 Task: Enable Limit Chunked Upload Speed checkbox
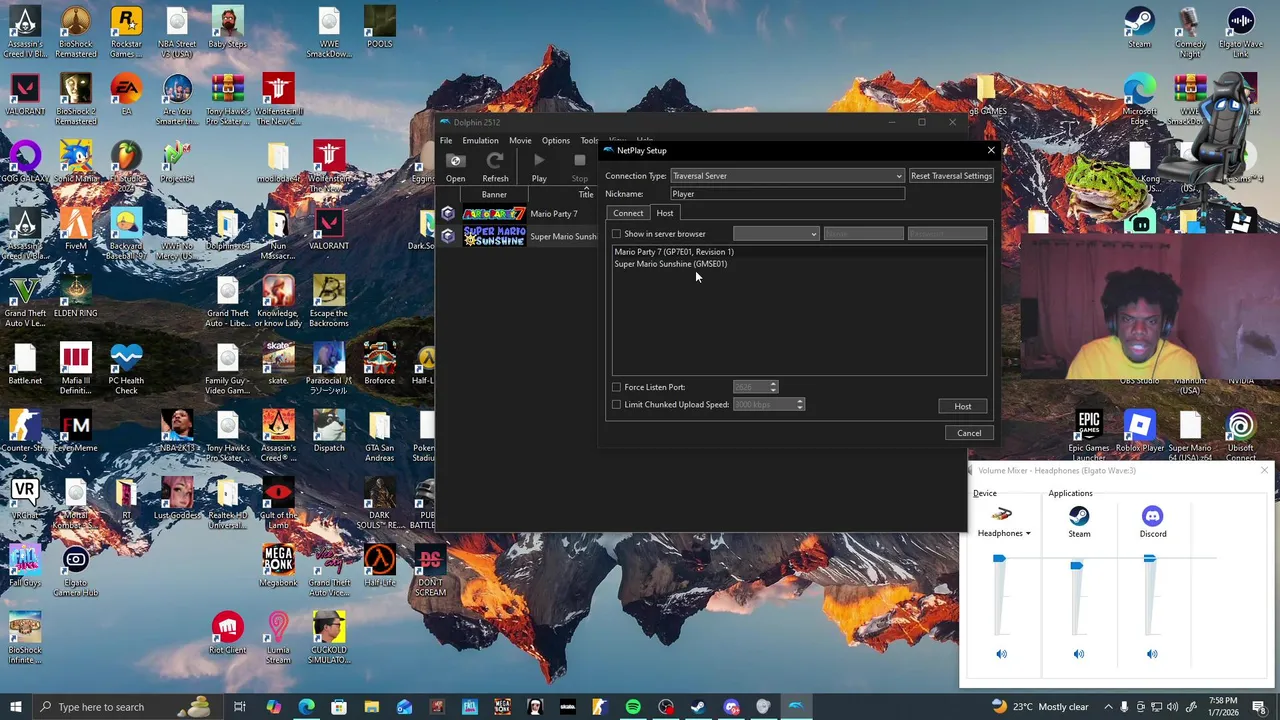(x=617, y=405)
